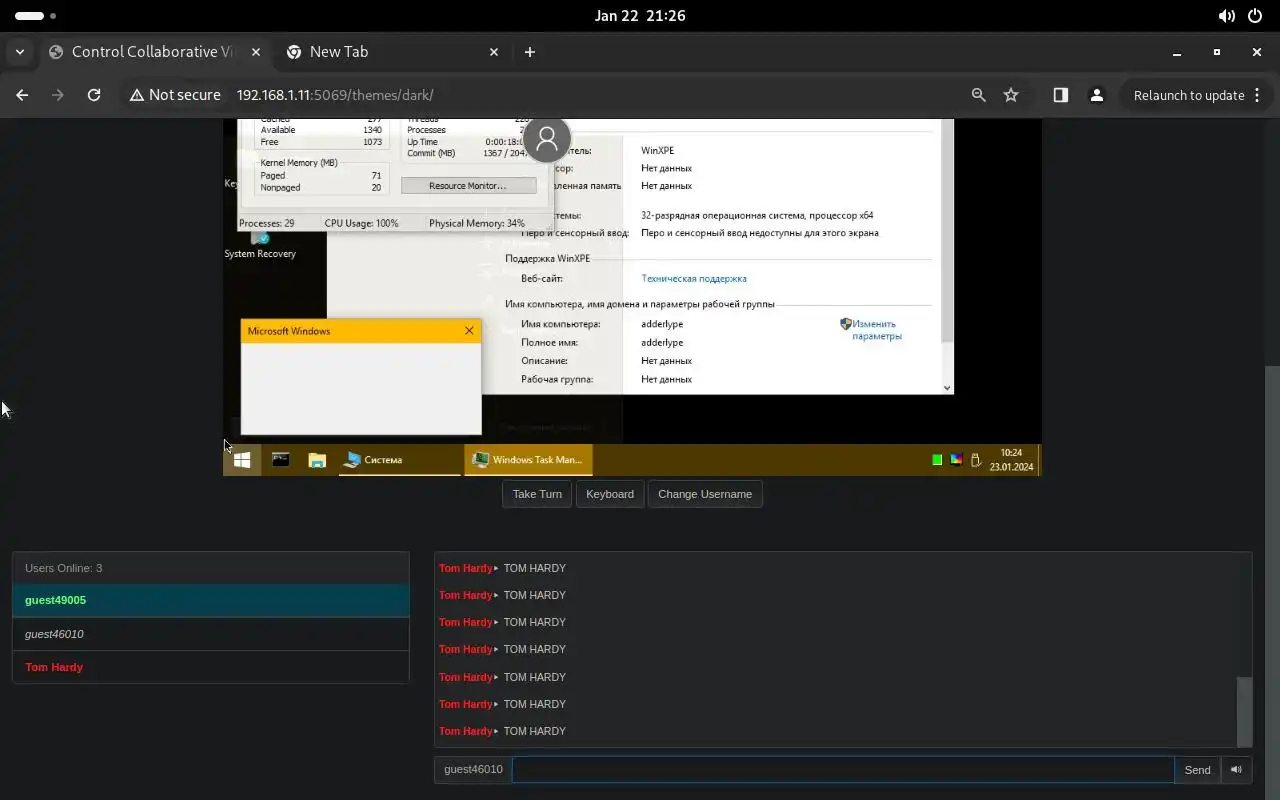The width and height of the screenshot is (1280, 800).
Task: Open the zoom magnifier in address bar
Action: [979, 95]
